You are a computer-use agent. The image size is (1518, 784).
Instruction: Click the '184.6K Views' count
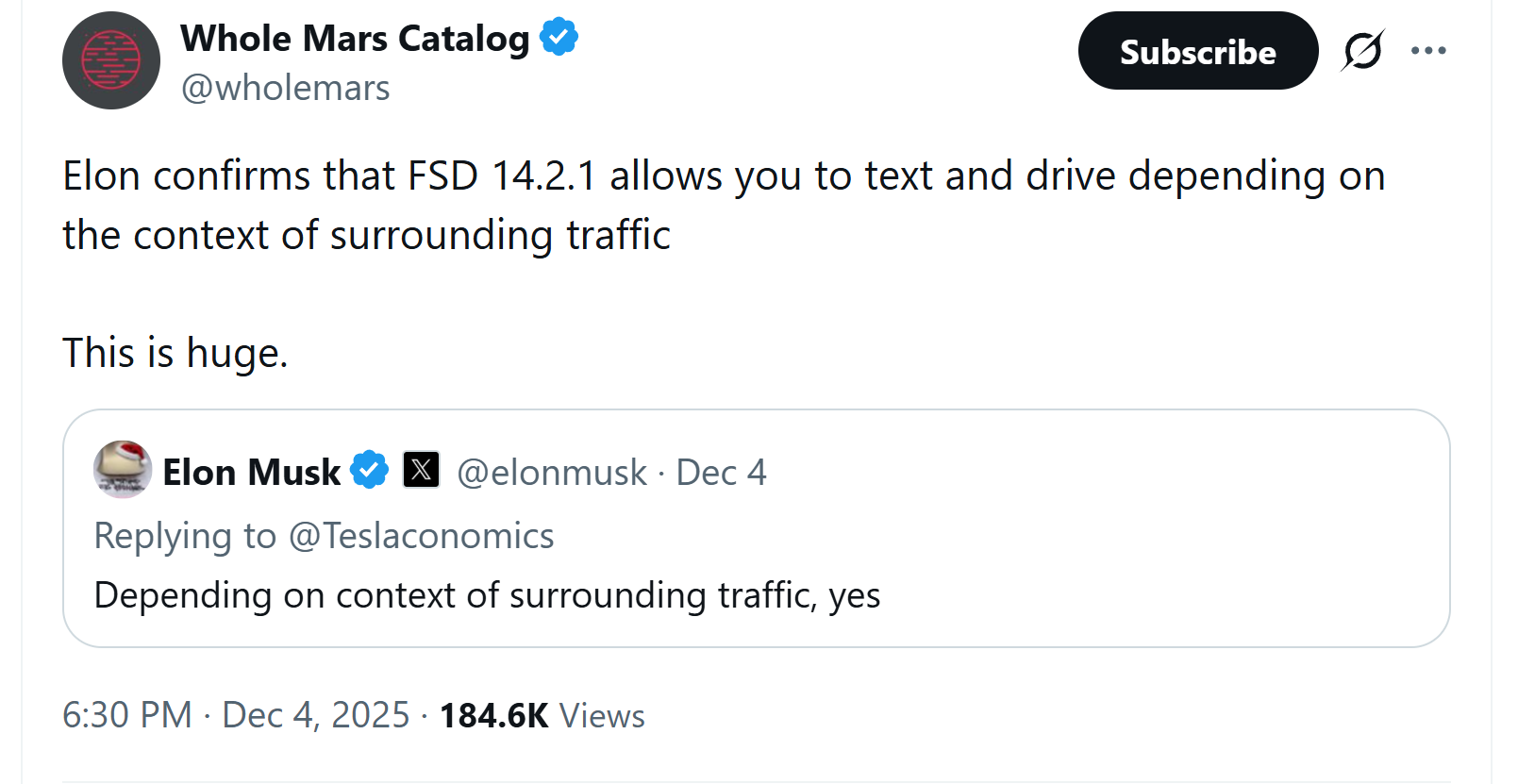click(x=542, y=715)
